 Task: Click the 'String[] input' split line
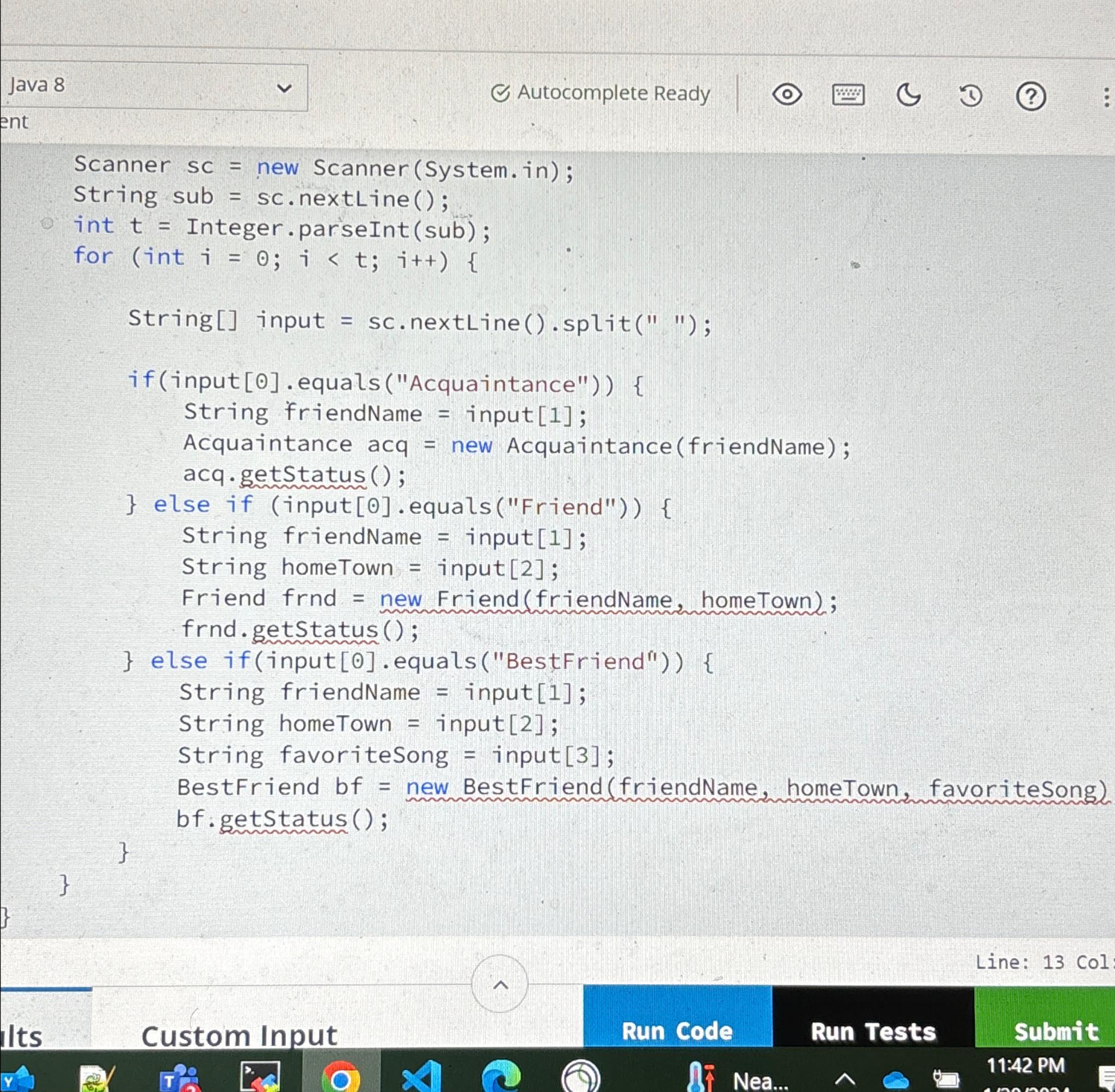pyautogui.click(x=420, y=322)
